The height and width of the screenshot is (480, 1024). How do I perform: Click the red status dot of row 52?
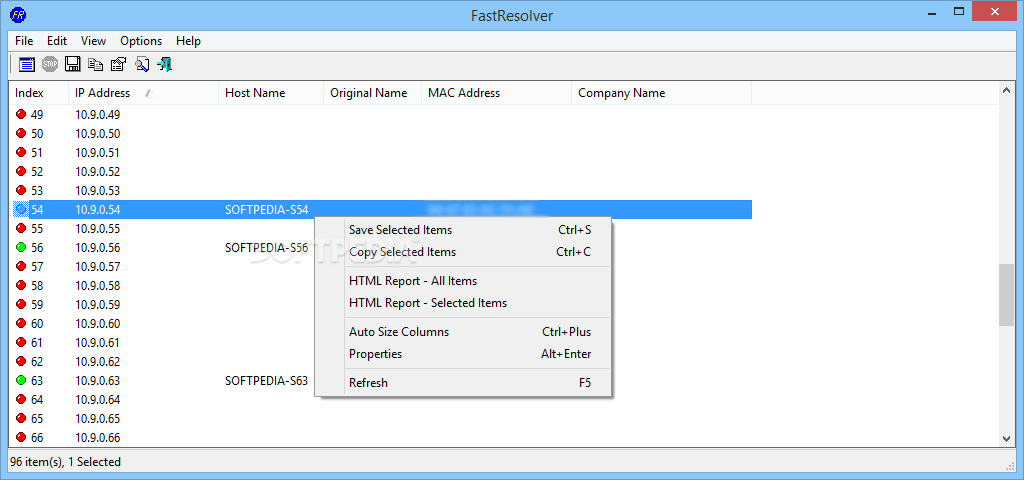21,171
